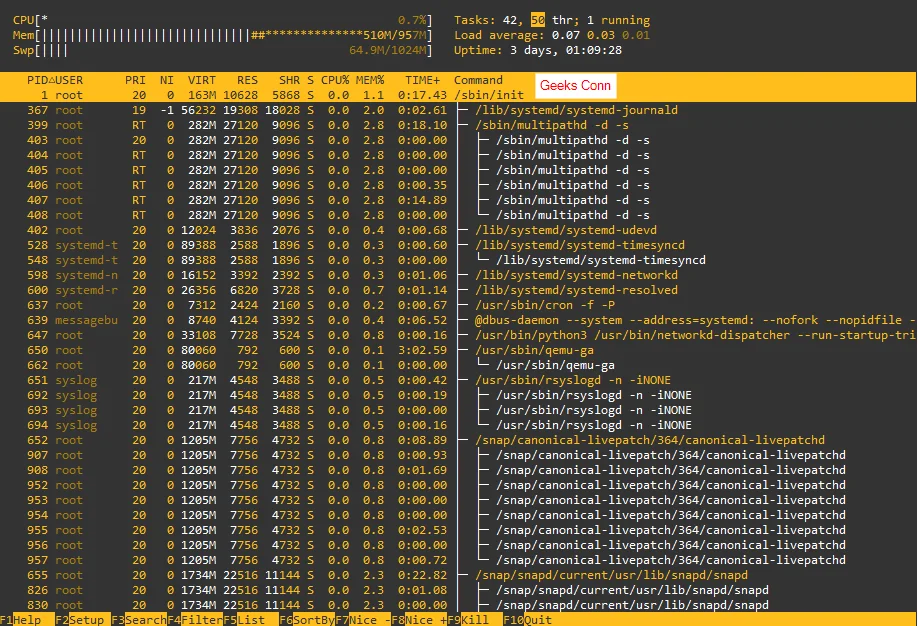This screenshot has height=626, width=918.
Task: Lower process priority with F7Nice-
Action: (x=360, y=620)
